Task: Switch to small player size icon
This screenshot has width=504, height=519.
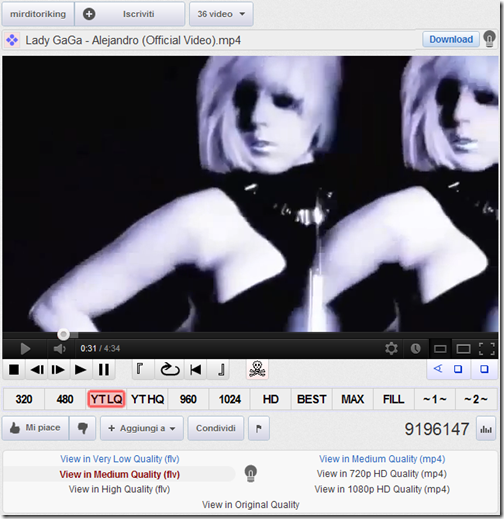Action: pos(440,349)
